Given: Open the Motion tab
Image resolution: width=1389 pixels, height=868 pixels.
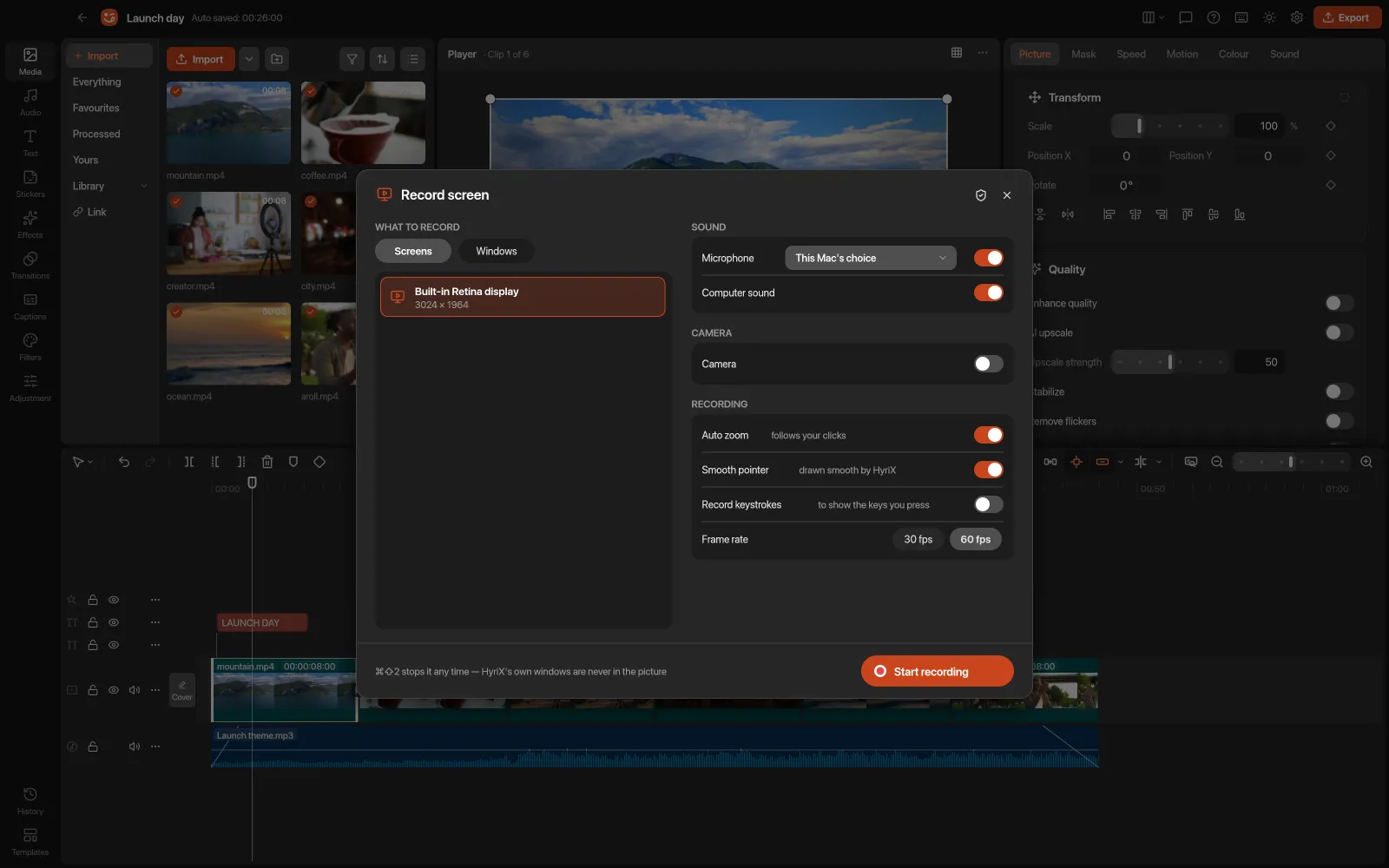Looking at the screenshot, I should click(1182, 54).
